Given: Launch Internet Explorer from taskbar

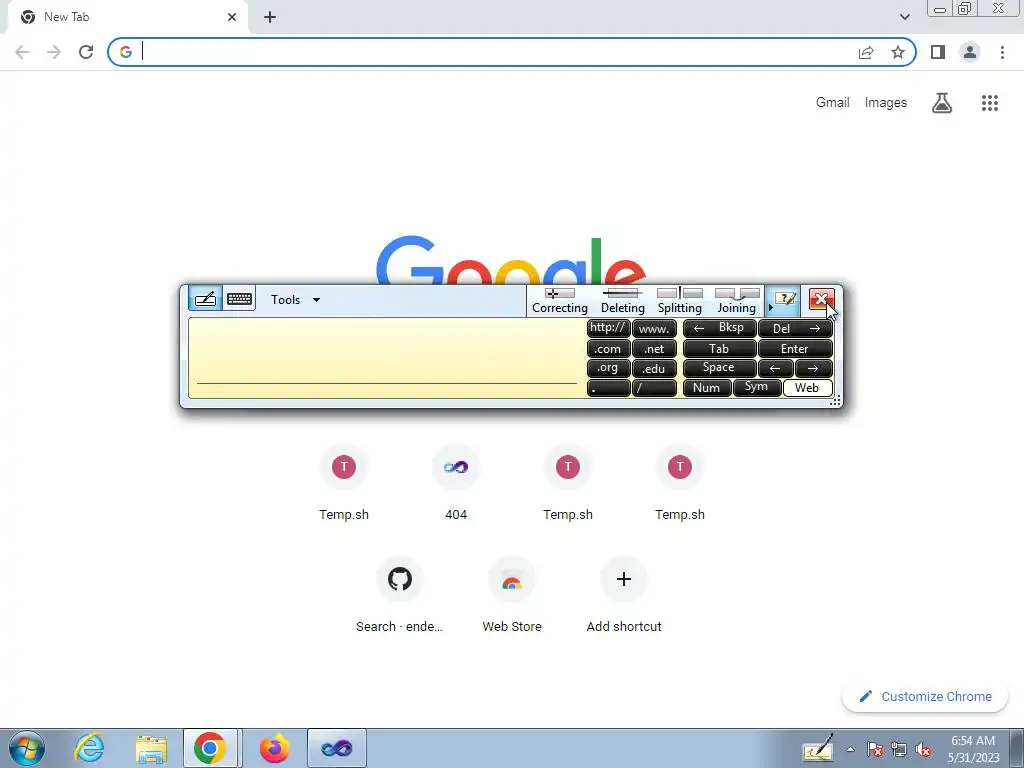Looking at the screenshot, I should tap(89, 748).
